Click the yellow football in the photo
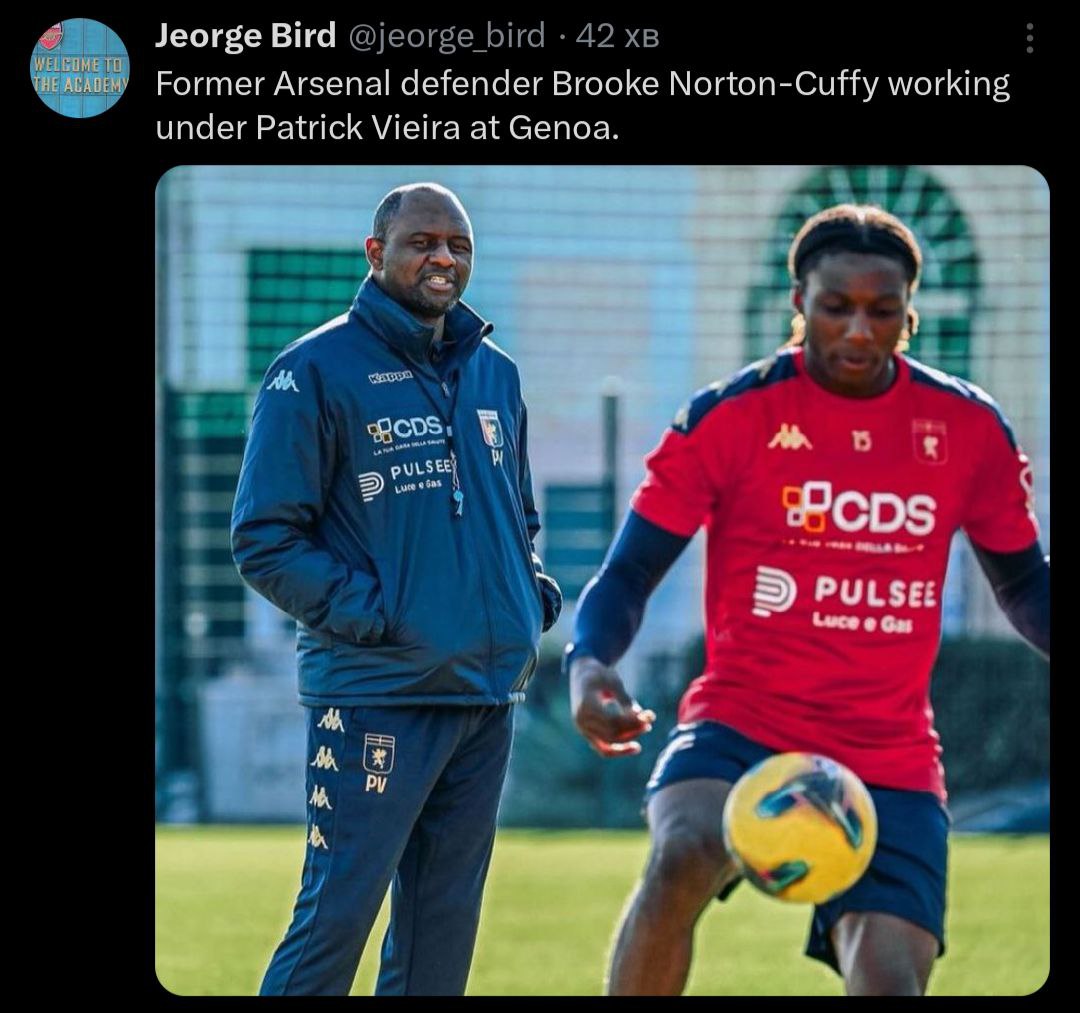This screenshot has width=1080, height=1013. 800,828
